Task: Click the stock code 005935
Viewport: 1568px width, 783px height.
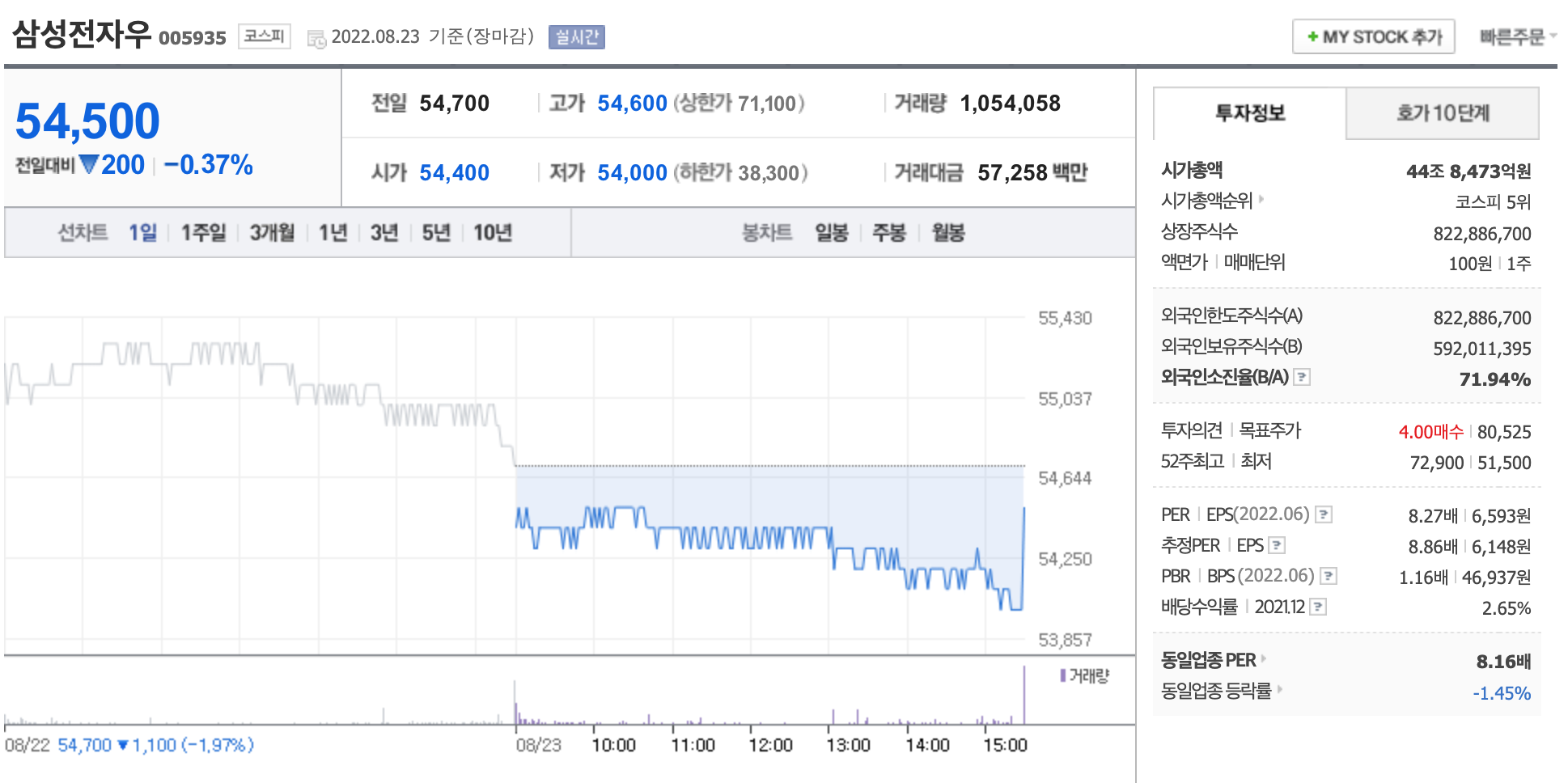Action: [193, 38]
